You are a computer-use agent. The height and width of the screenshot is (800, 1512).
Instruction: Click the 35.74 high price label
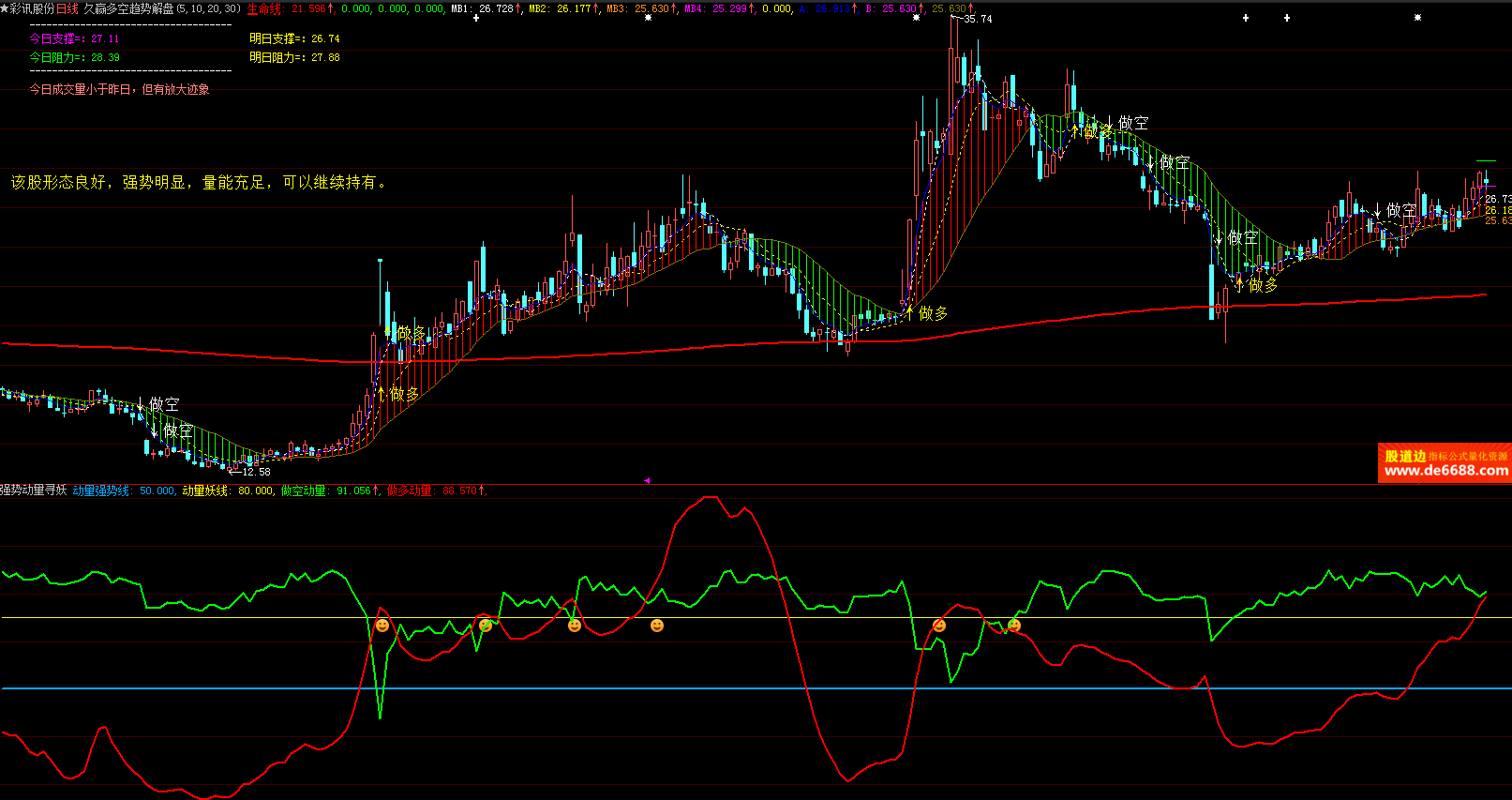(977, 19)
